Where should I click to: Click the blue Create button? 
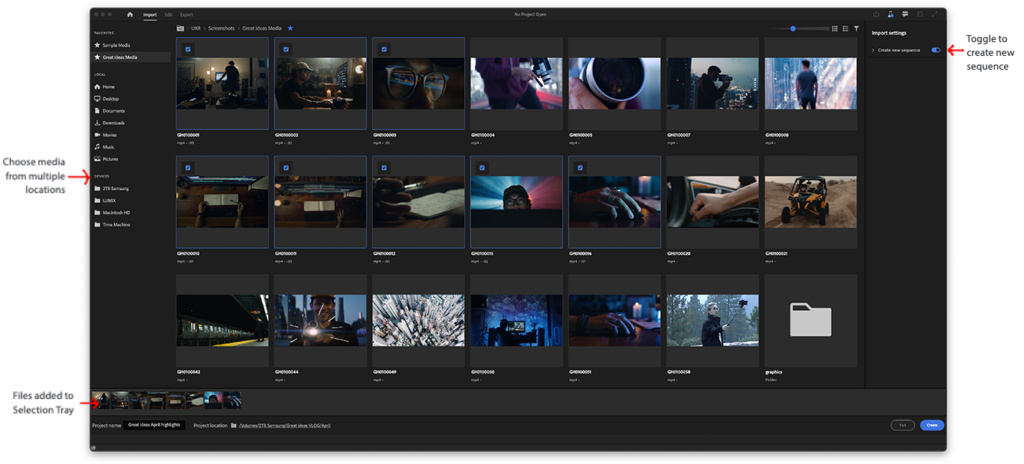932,425
